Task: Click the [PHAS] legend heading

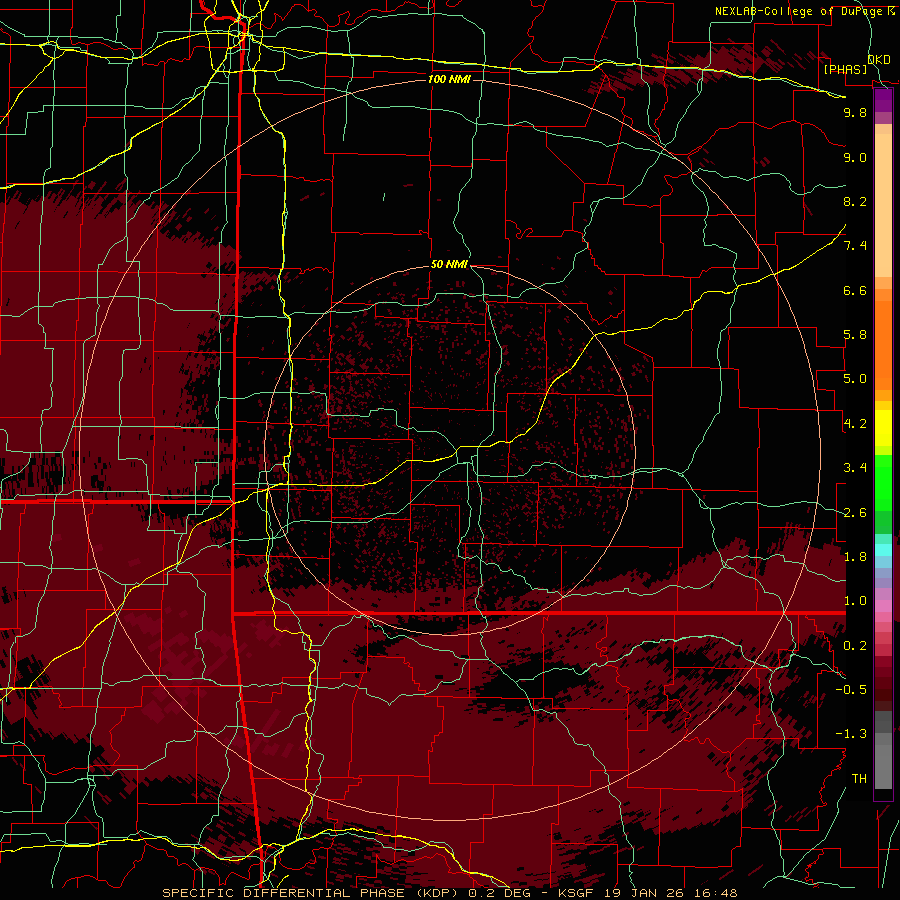Action: point(845,69)
